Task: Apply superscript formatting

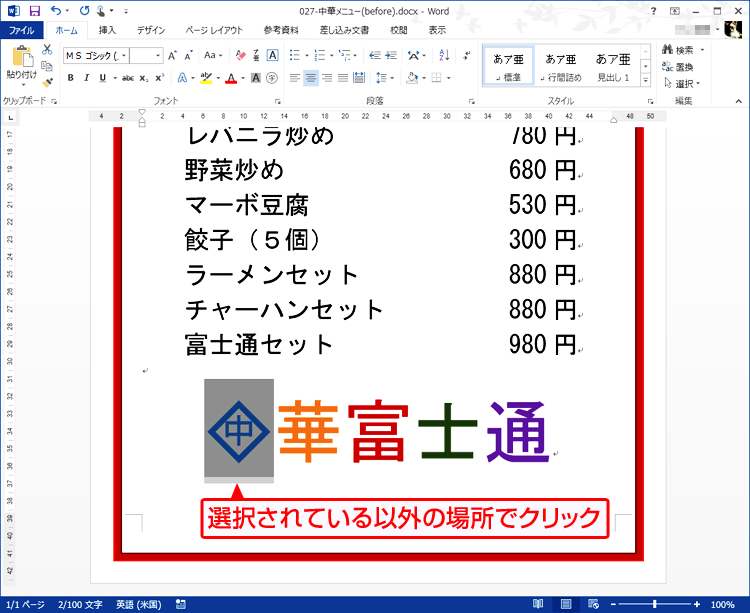Action: click(159, 78)
